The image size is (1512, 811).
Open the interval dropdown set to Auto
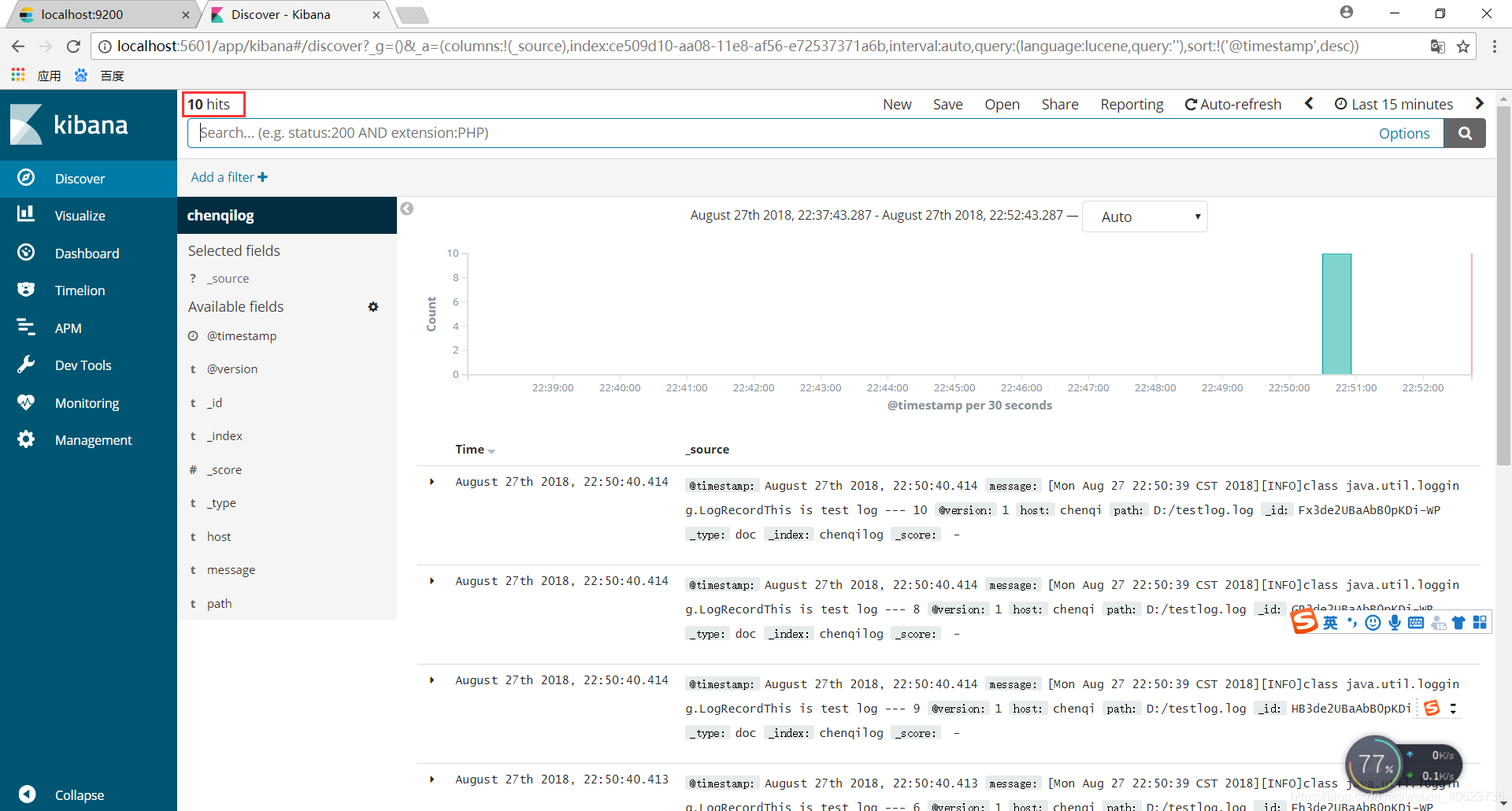[1145, 217]
